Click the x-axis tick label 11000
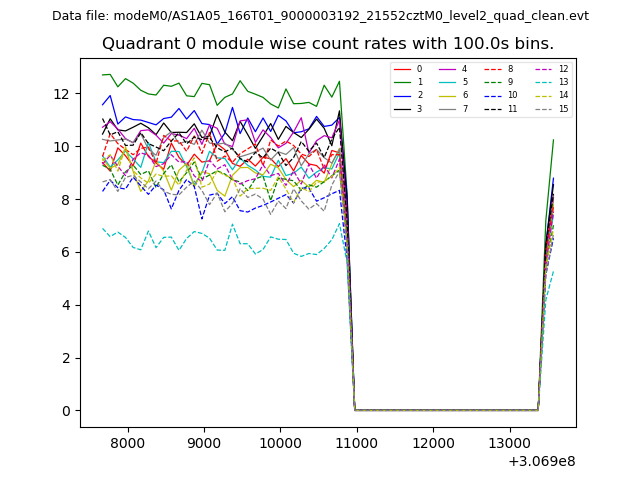This screenshot has width=640, height=480. (356, 443)
